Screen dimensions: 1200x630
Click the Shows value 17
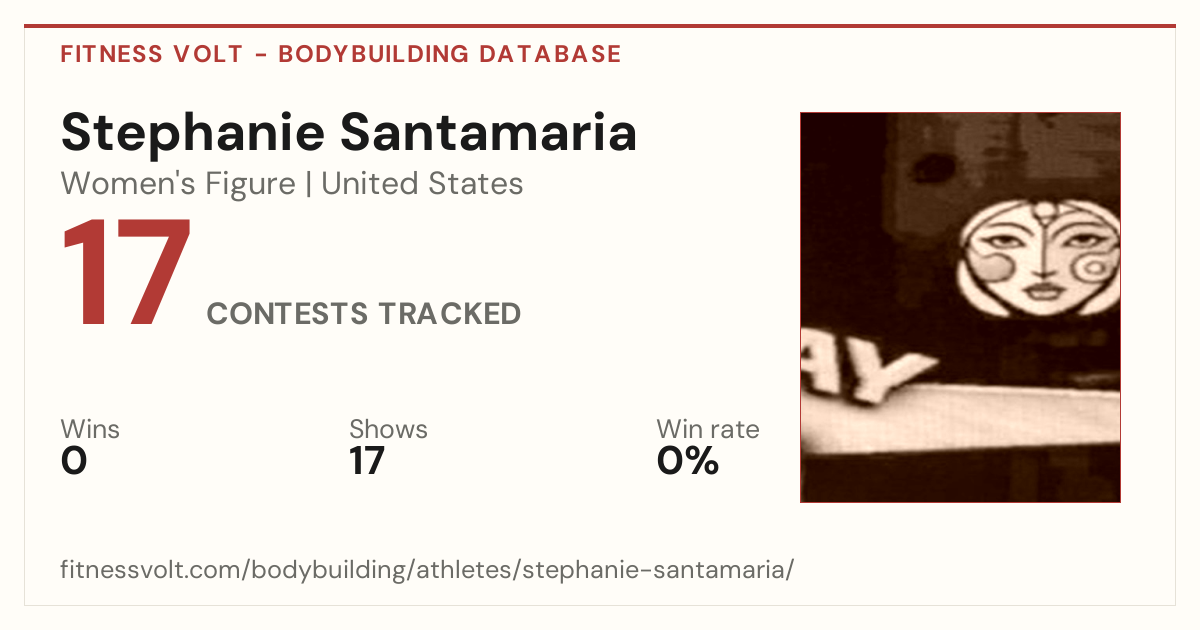click(367, 461)
